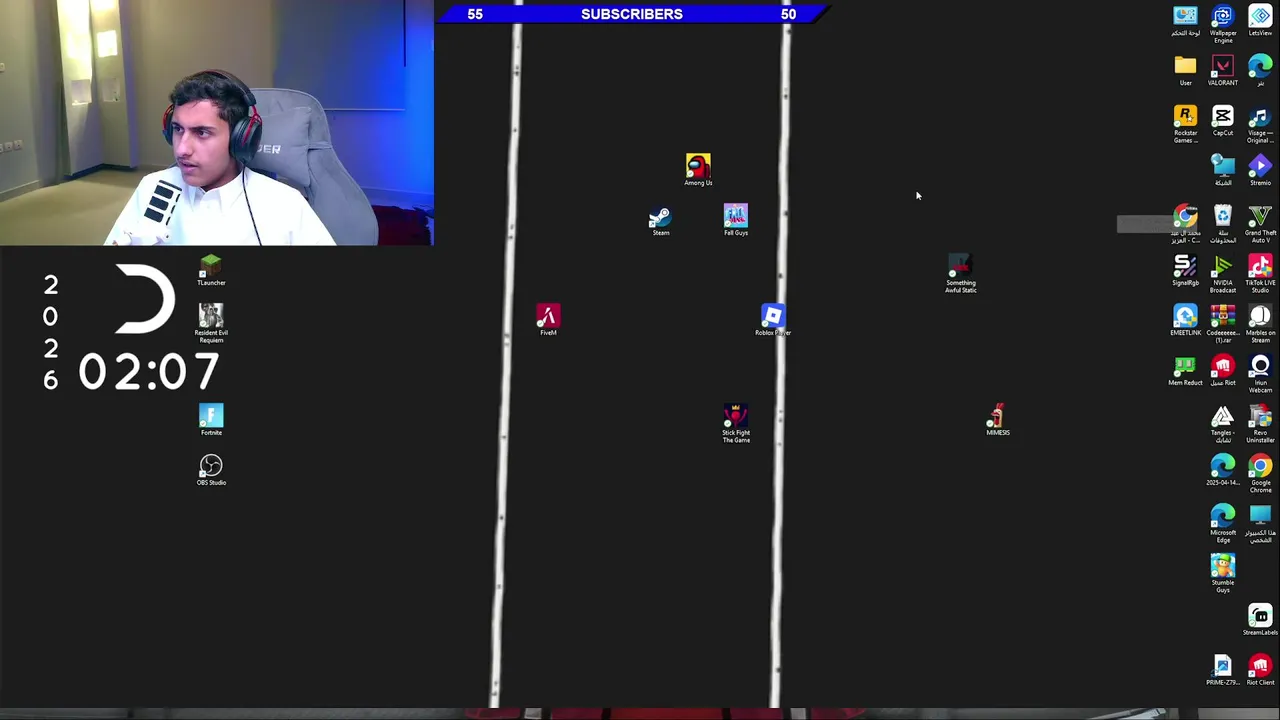Screen dimensions: 1280x720
Task: Select the TikTok LIVE Studio icon
Action: (1260, 274)
